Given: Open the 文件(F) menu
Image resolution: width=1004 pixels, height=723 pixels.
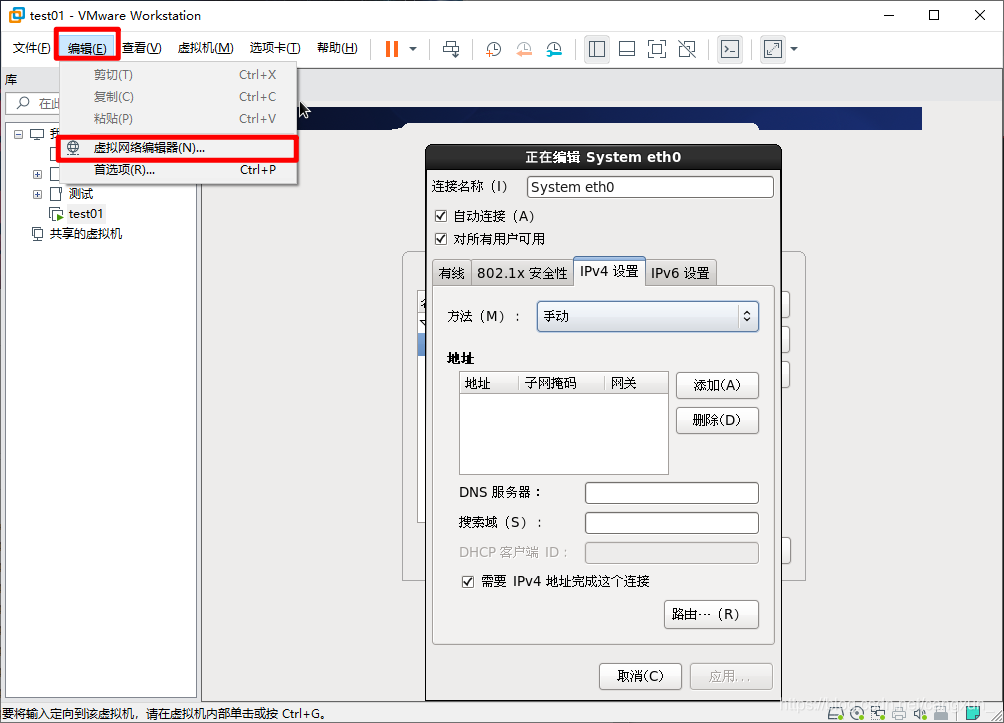Looking at the screenshot, I should (31, 49).
